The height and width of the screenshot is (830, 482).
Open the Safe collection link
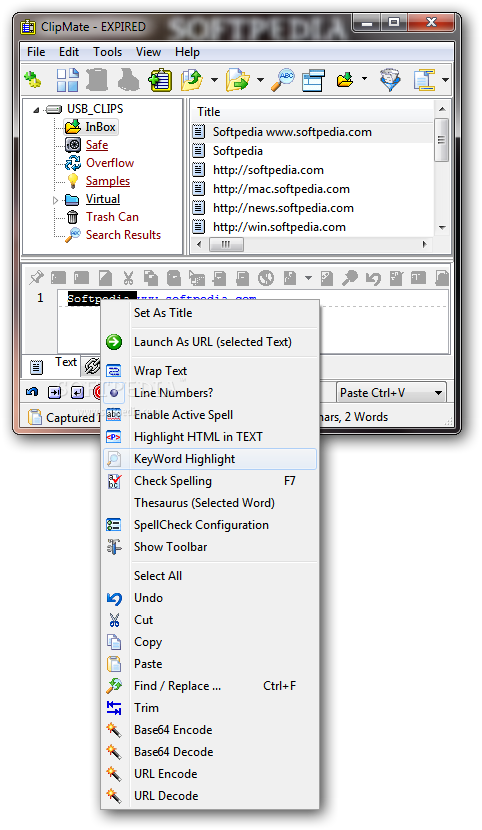click(97, 145)
